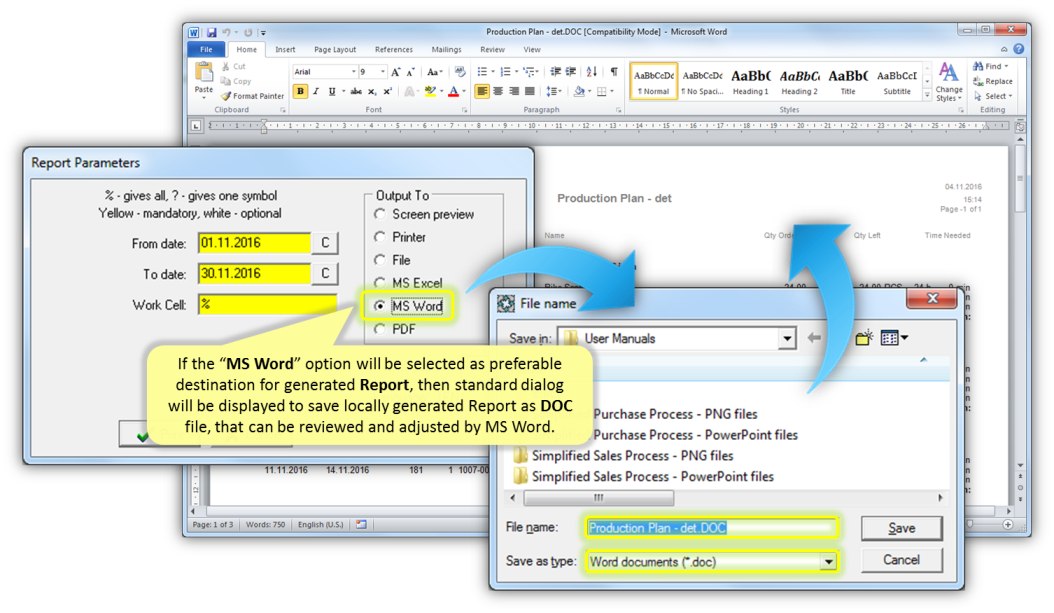Switch to the Page Layout tab
The height and width of the screenshot is (613, 1054).
(x=335, y=49)
